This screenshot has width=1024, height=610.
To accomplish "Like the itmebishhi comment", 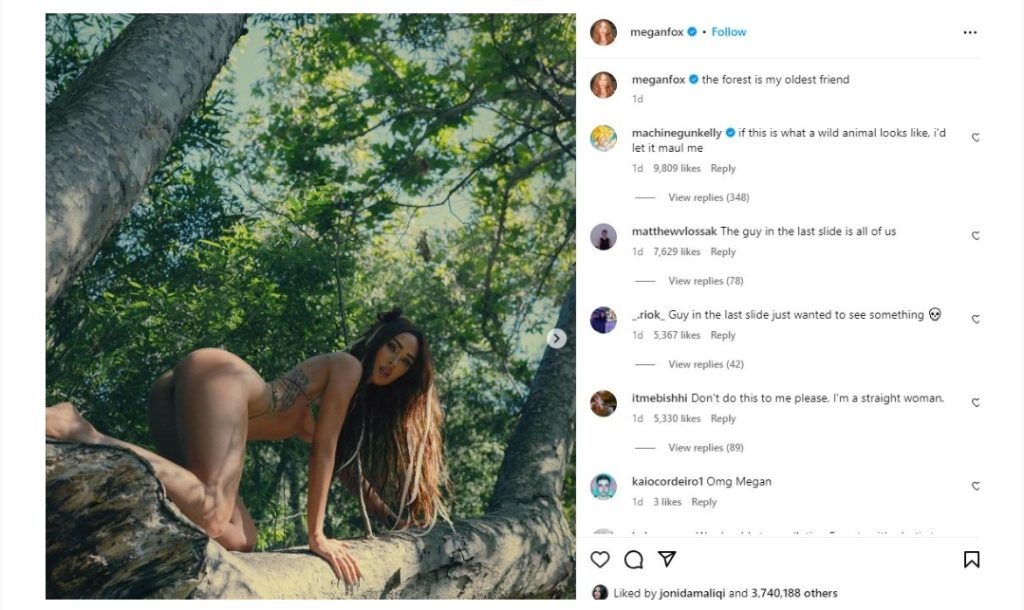I will 976,403.
